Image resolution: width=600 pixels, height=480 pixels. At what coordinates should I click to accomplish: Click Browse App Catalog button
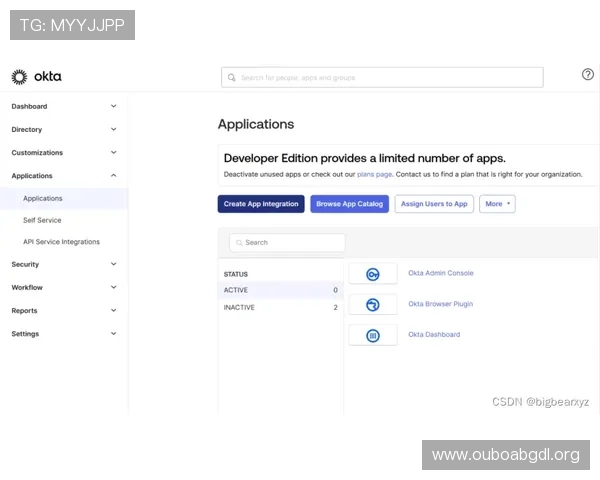tap(349, 204)
